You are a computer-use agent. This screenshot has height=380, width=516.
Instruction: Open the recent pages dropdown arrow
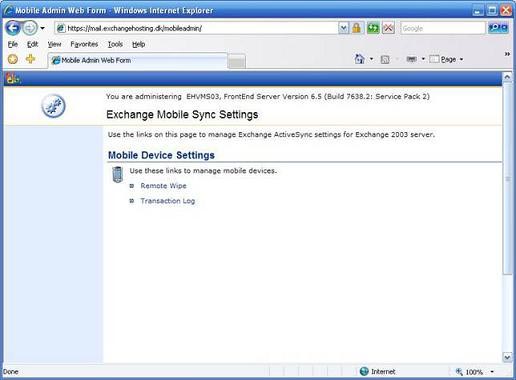[42, 28]
